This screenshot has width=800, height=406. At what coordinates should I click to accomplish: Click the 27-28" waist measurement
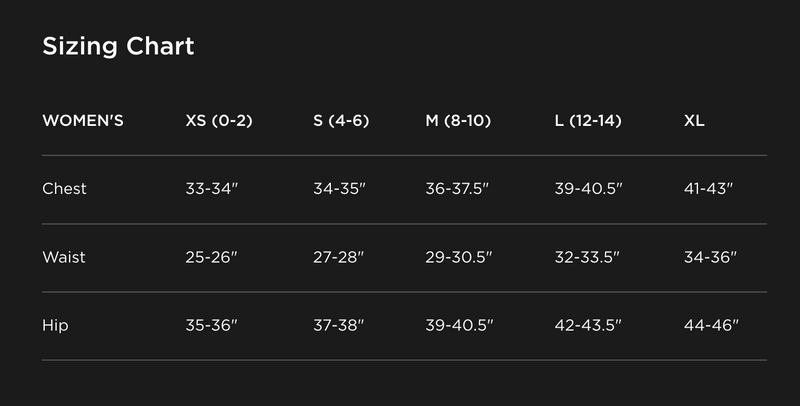[x=339, y=257]
